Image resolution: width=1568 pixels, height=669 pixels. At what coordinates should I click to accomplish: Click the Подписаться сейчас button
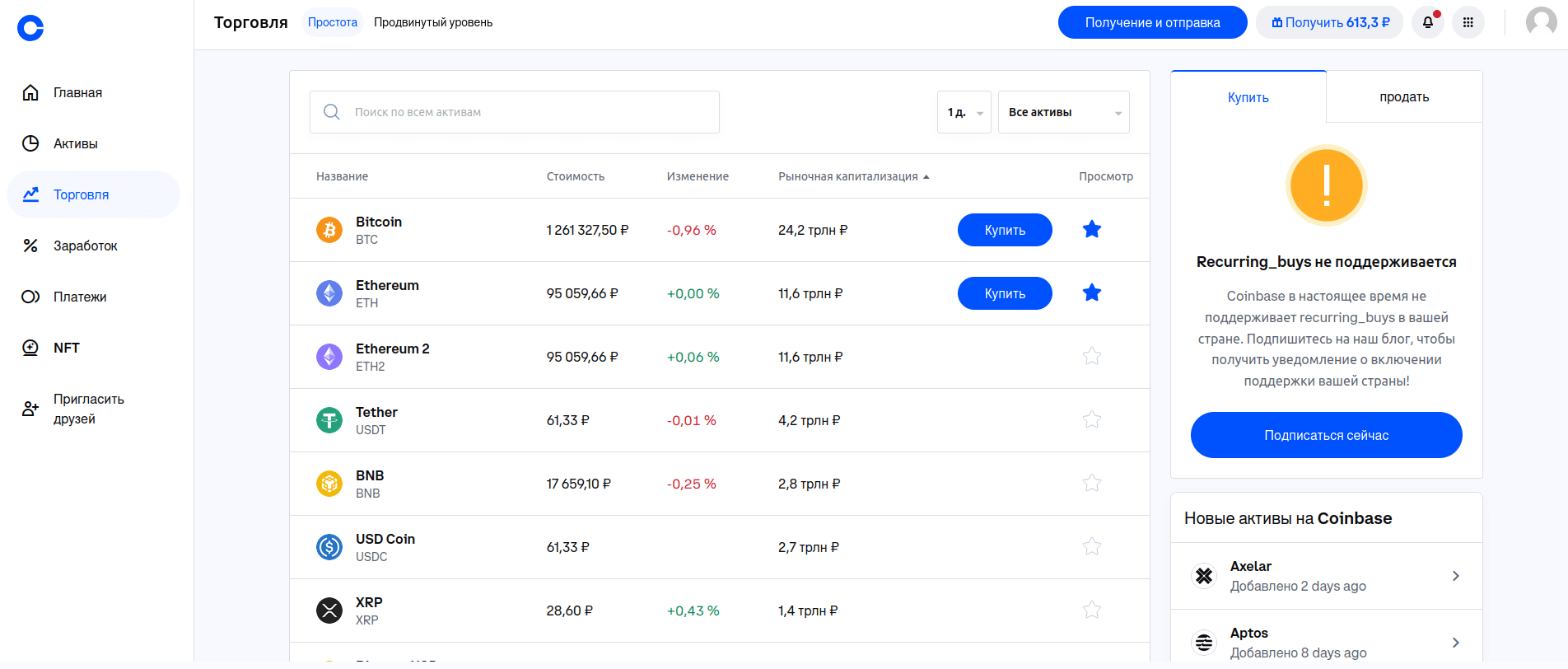pyautogui.click(x=1326, y=435)
